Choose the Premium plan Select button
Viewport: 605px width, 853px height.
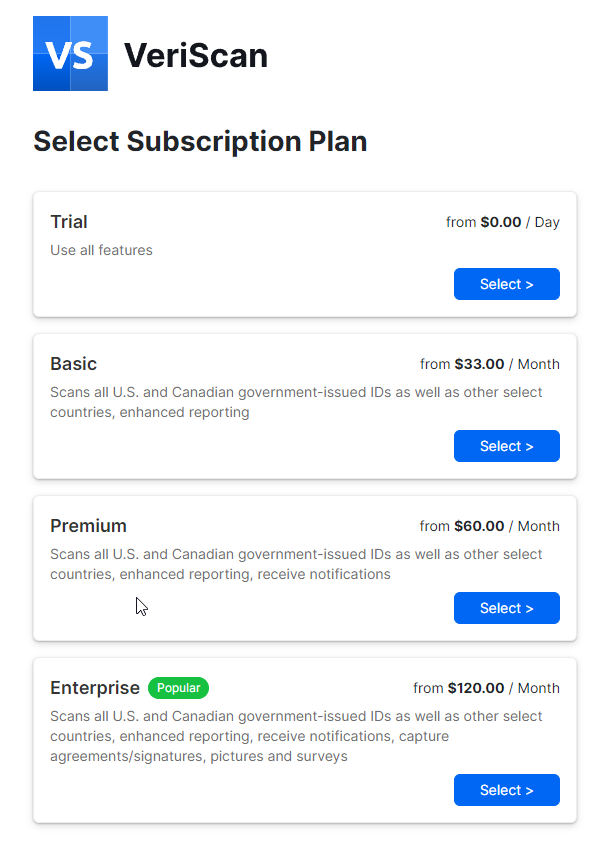506,608
